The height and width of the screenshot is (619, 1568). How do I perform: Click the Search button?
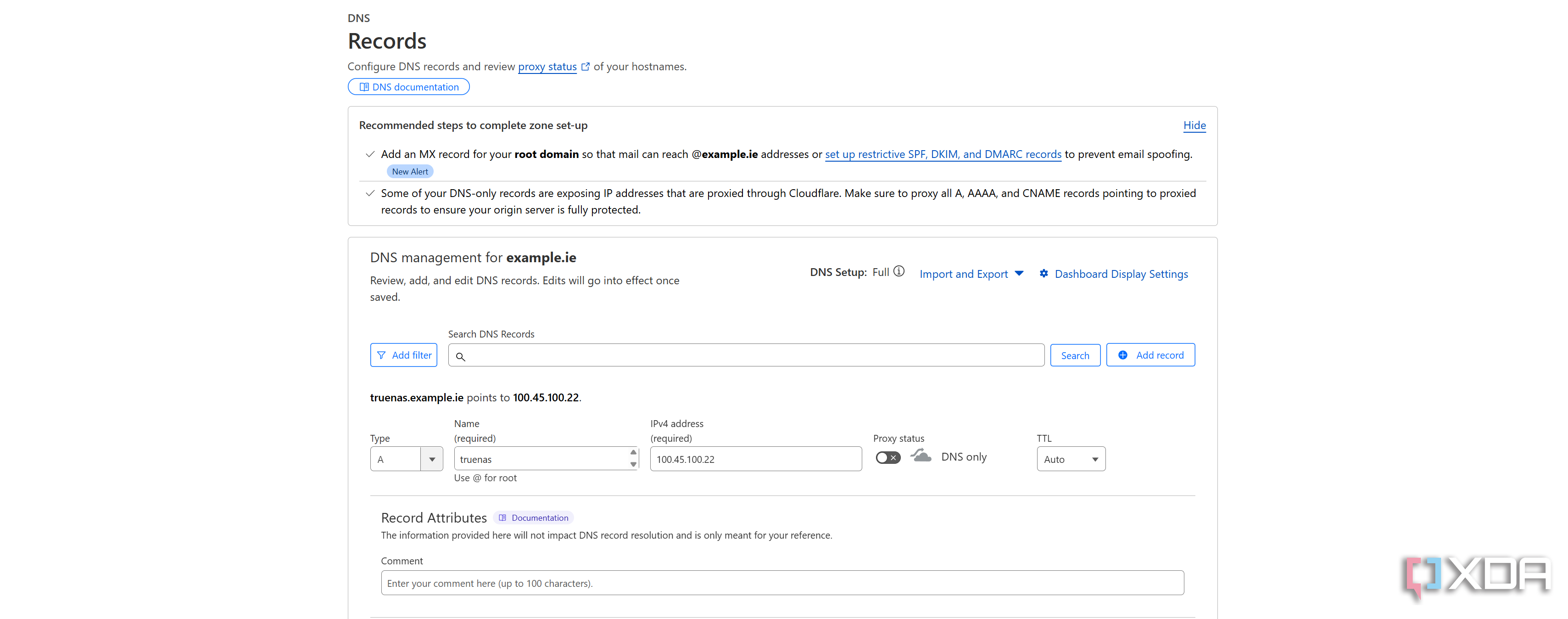pyautogui.click(x=1075, y=355)
